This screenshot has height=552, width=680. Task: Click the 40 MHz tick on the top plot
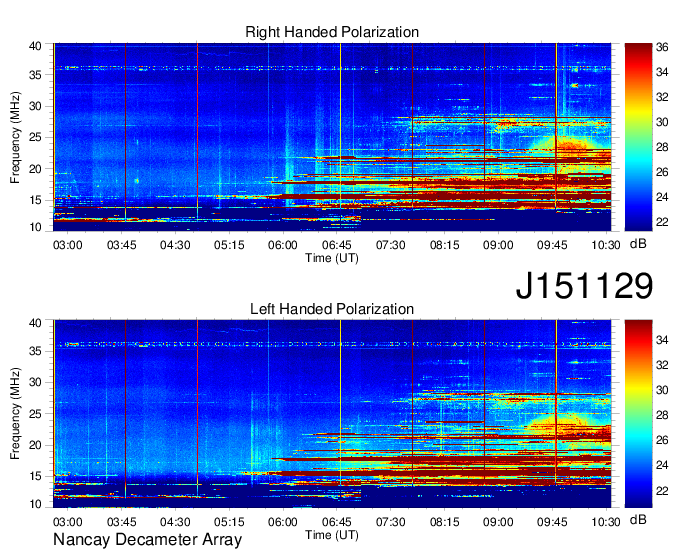tap(35, 46)
